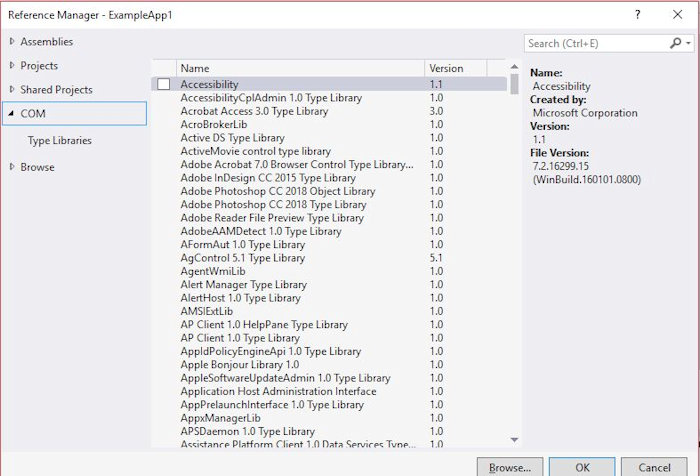Select Application Host Administration Interface
Screen dimensions: 700x476
click(x=329, y=392)
